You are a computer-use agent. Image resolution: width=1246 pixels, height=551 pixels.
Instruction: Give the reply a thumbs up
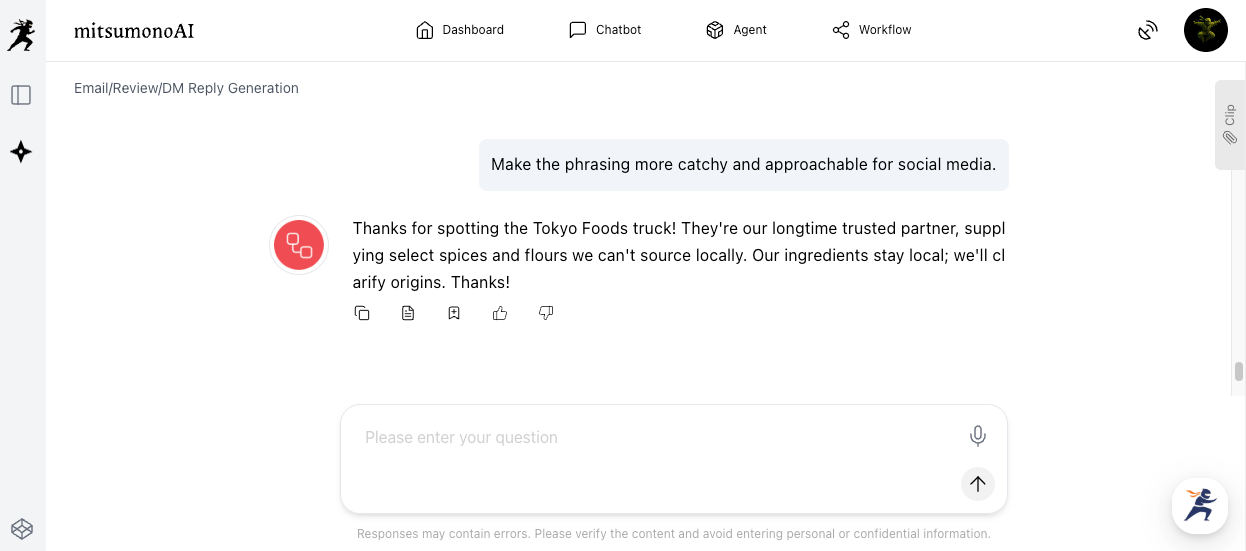pyautogui.click(x=500, y=313)
